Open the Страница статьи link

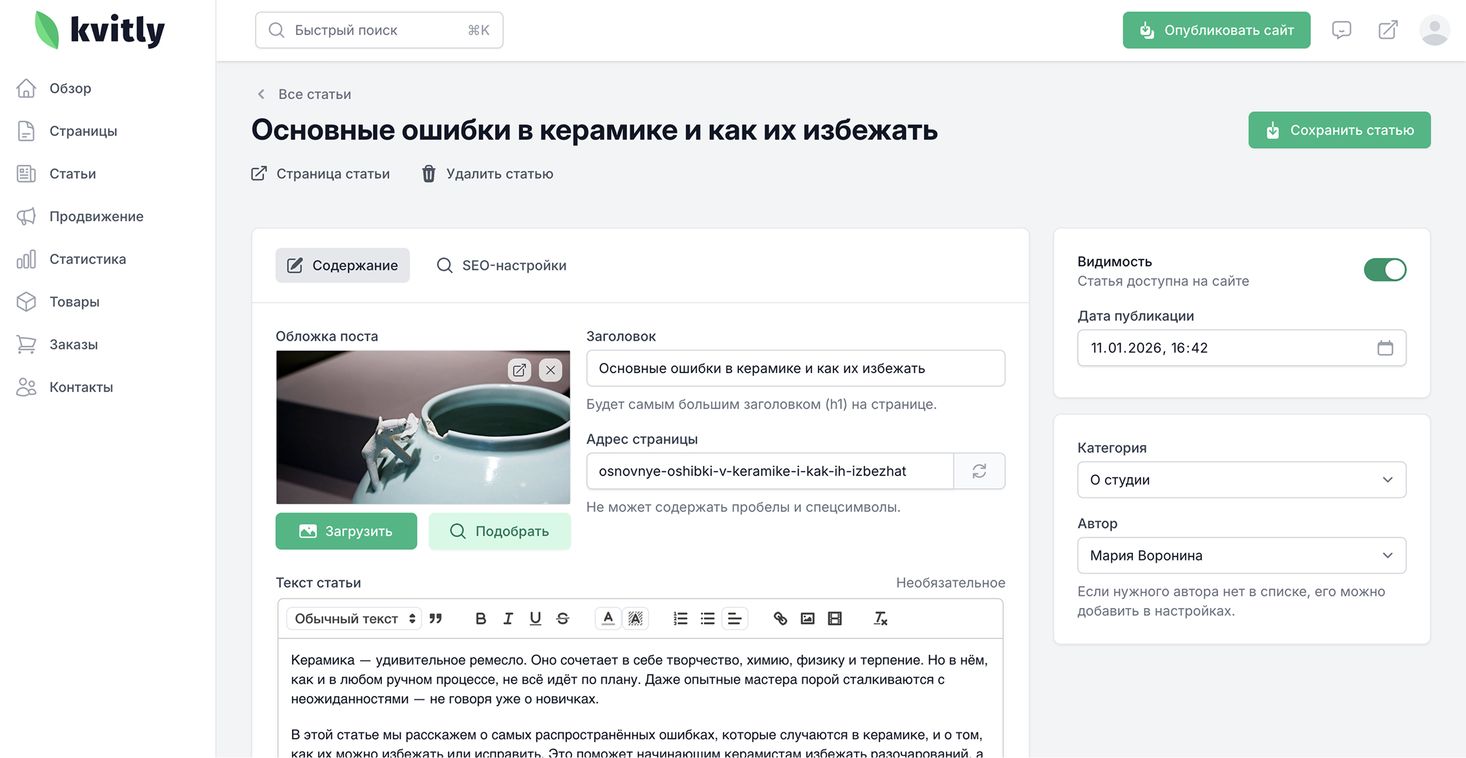point(320,174)
